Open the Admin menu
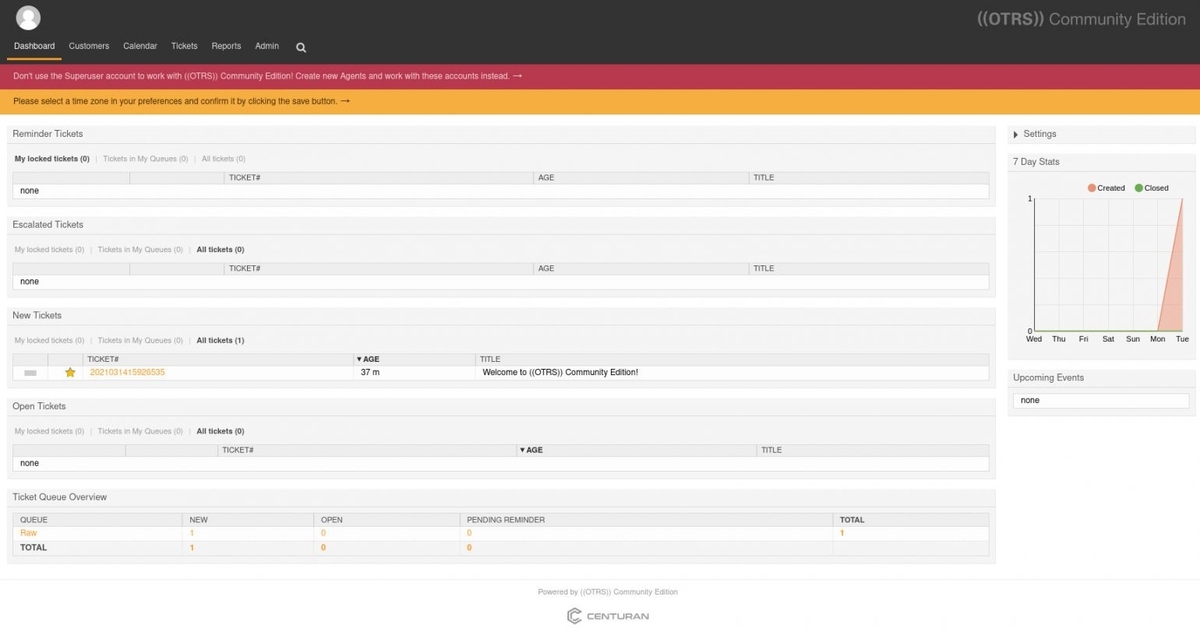 click(x=266, y=46)
